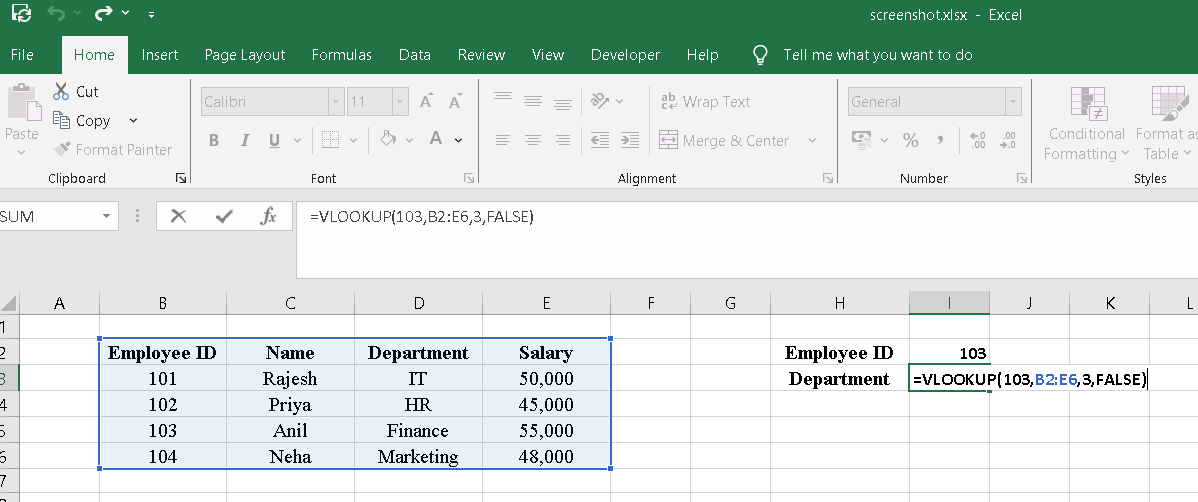Click Center alignment icon

[533, 141]
